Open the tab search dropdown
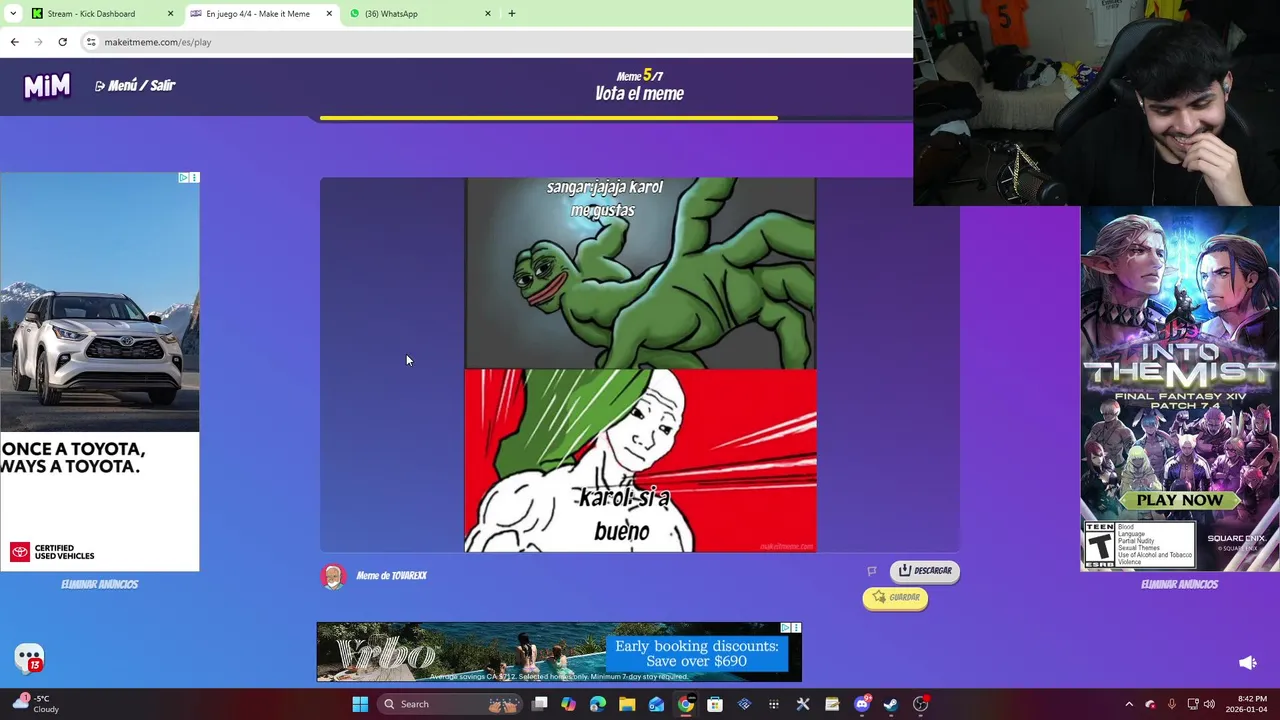The image size is (1280, 720). tap(12, 14)
